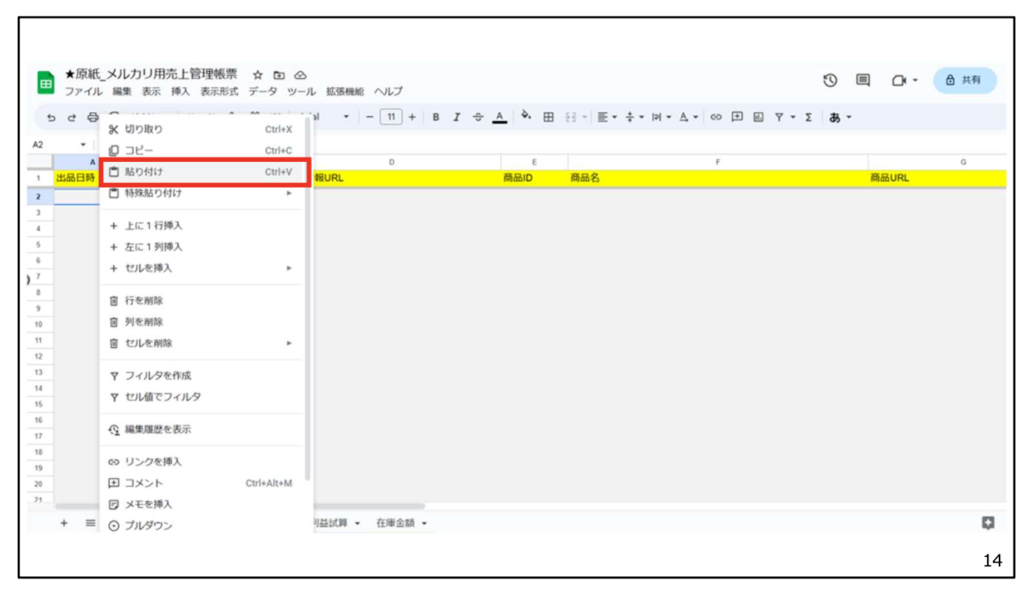Open the fill color bucket tool
Screen dimensions: 1024x591
[526, 117]
